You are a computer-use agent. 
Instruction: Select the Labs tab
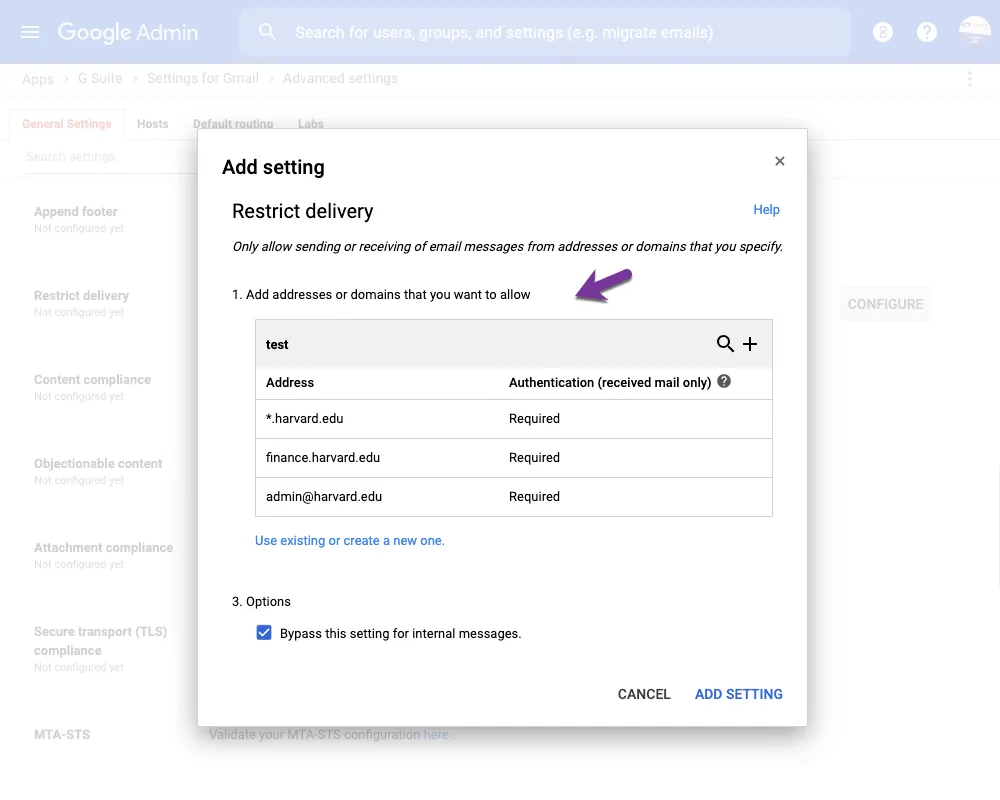[310, 123]
